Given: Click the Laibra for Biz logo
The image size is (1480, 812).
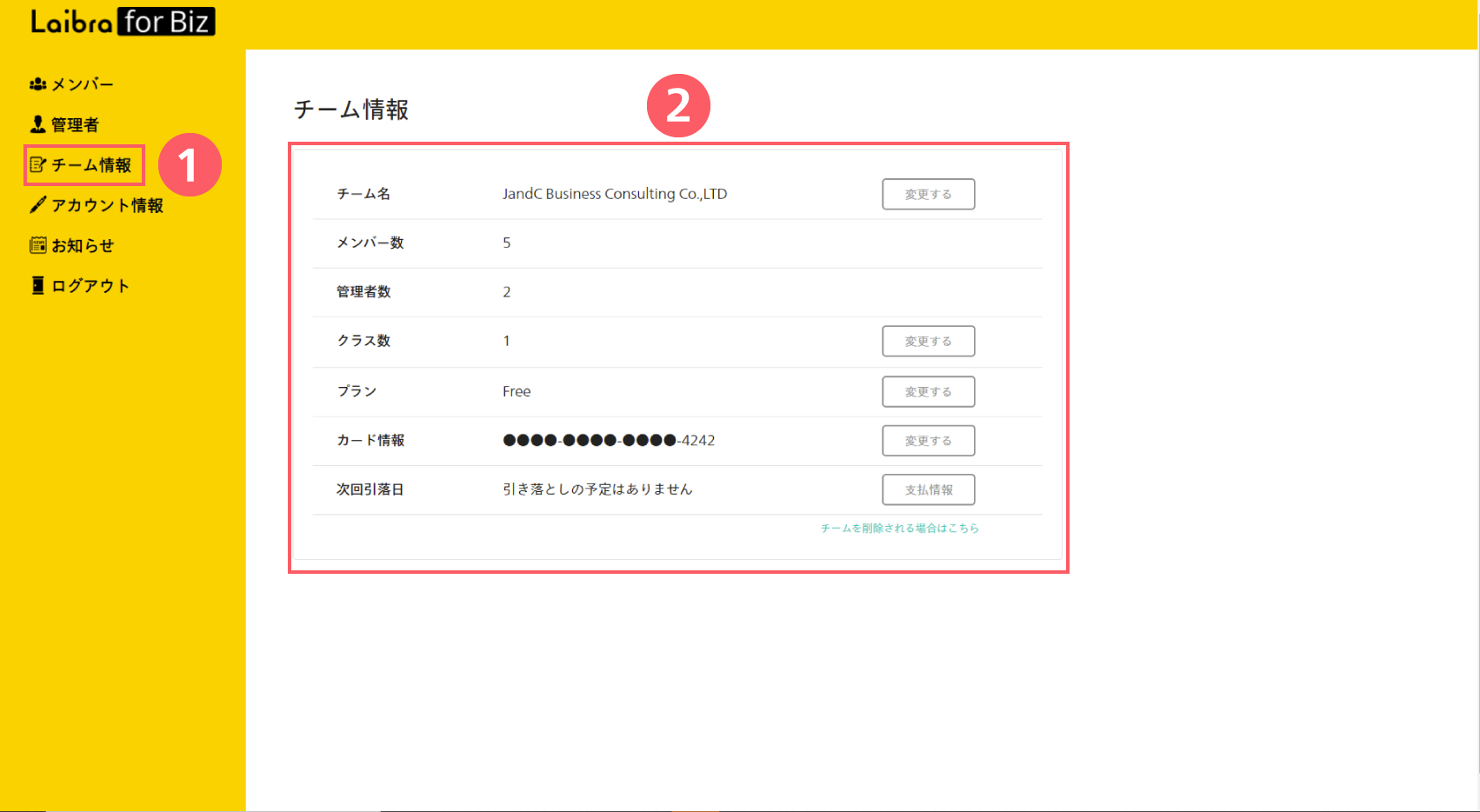Looking at the screenshot, I should point(123,22).
